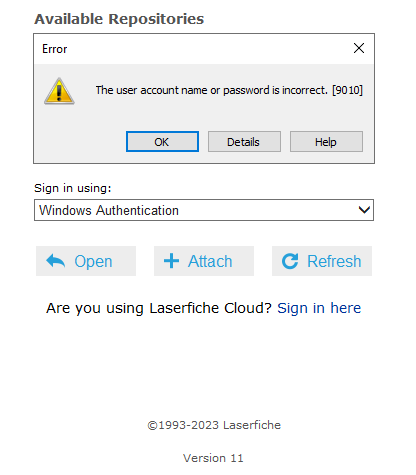416x475 pixels.
Task: Click the 1993-2023 Laserfiche copyright text
Action: (214, 425)
